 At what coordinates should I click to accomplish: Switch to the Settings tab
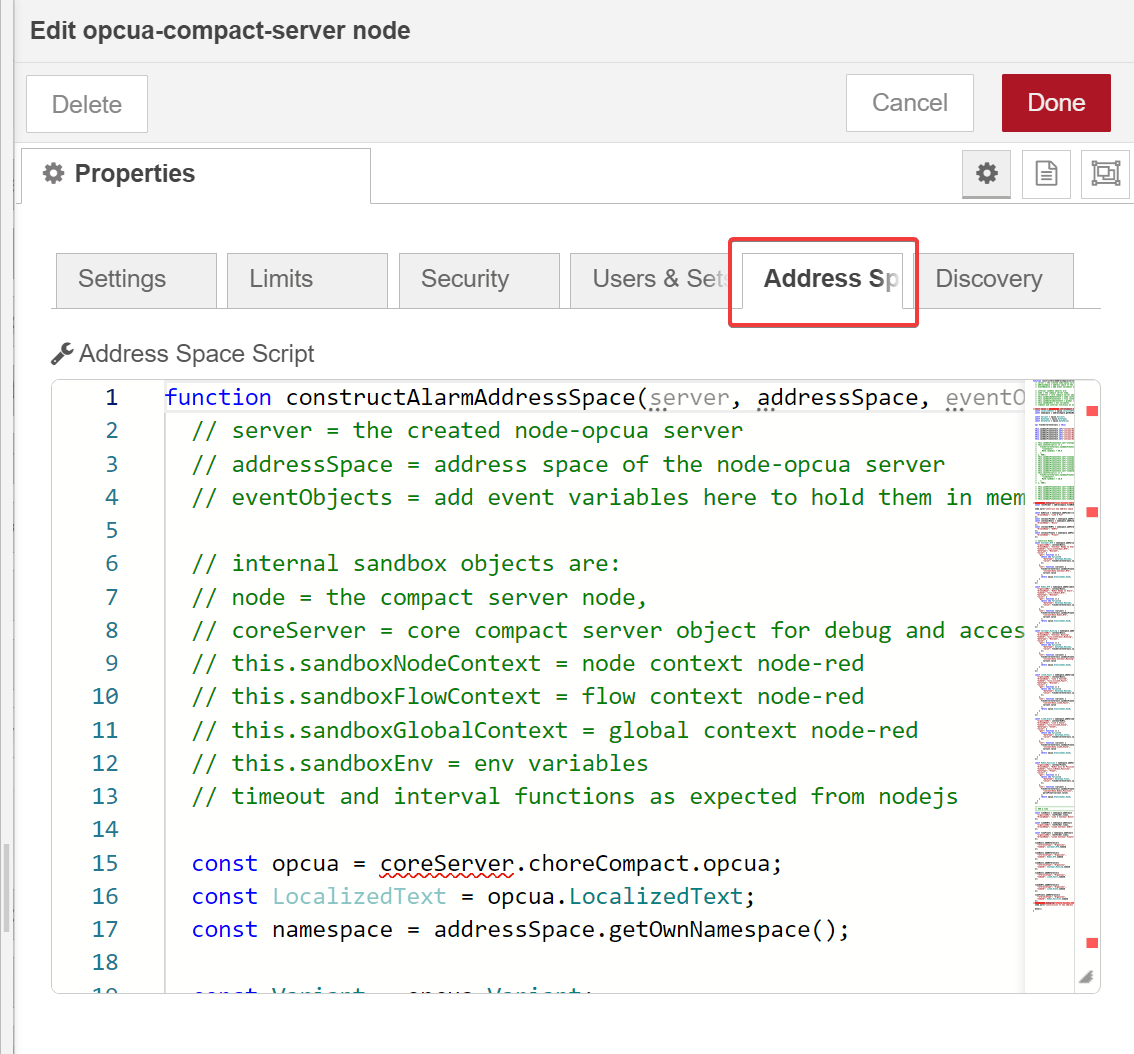[x=135, y=280]
